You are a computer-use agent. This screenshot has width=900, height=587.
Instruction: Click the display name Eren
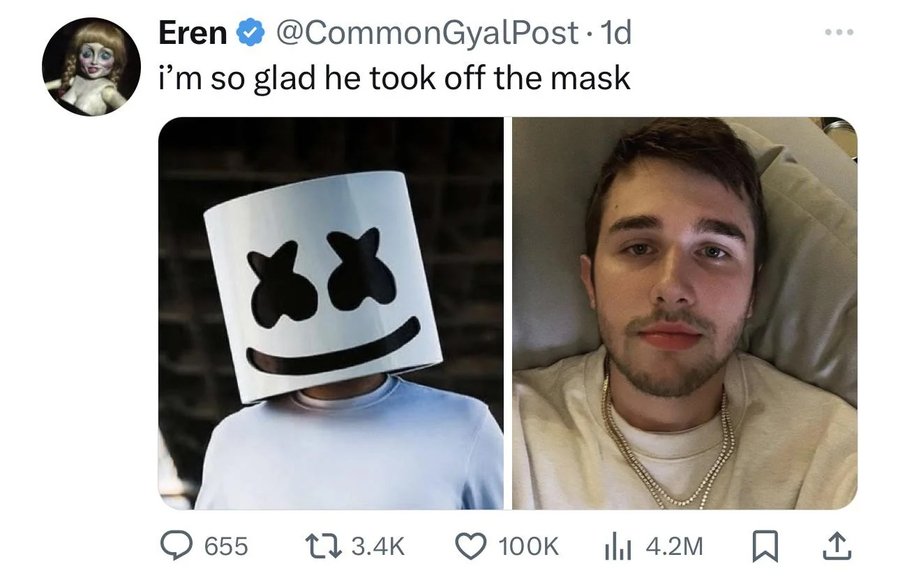pos(192,33)
